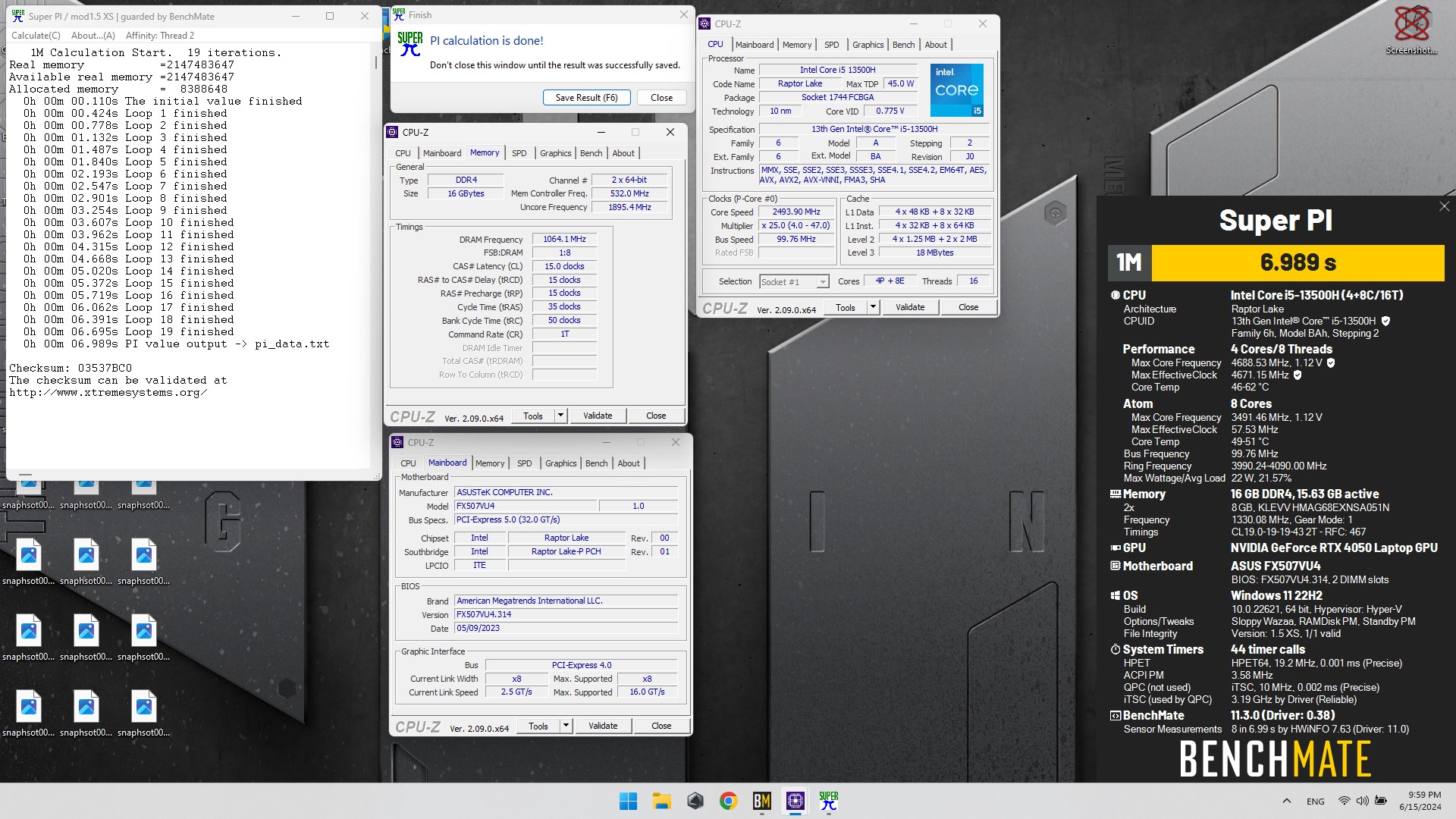This screenshot has width=1456, height=819.
Task: Click the Core Speed value 2493.90 MHz
Action: 796,212
